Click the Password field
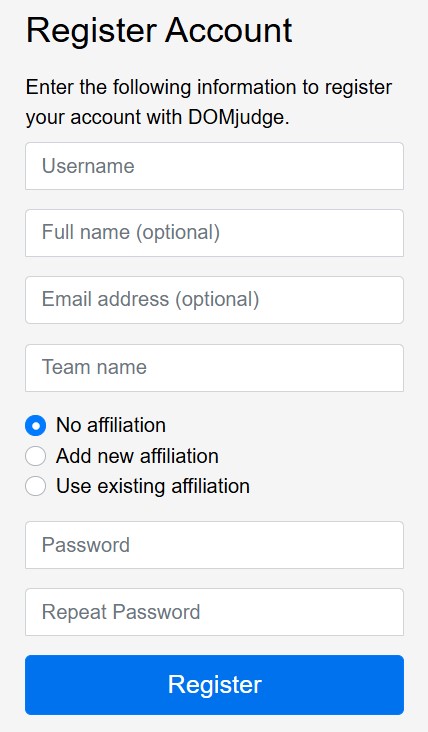This screenshot has height=732, width=428. (214, 545)
